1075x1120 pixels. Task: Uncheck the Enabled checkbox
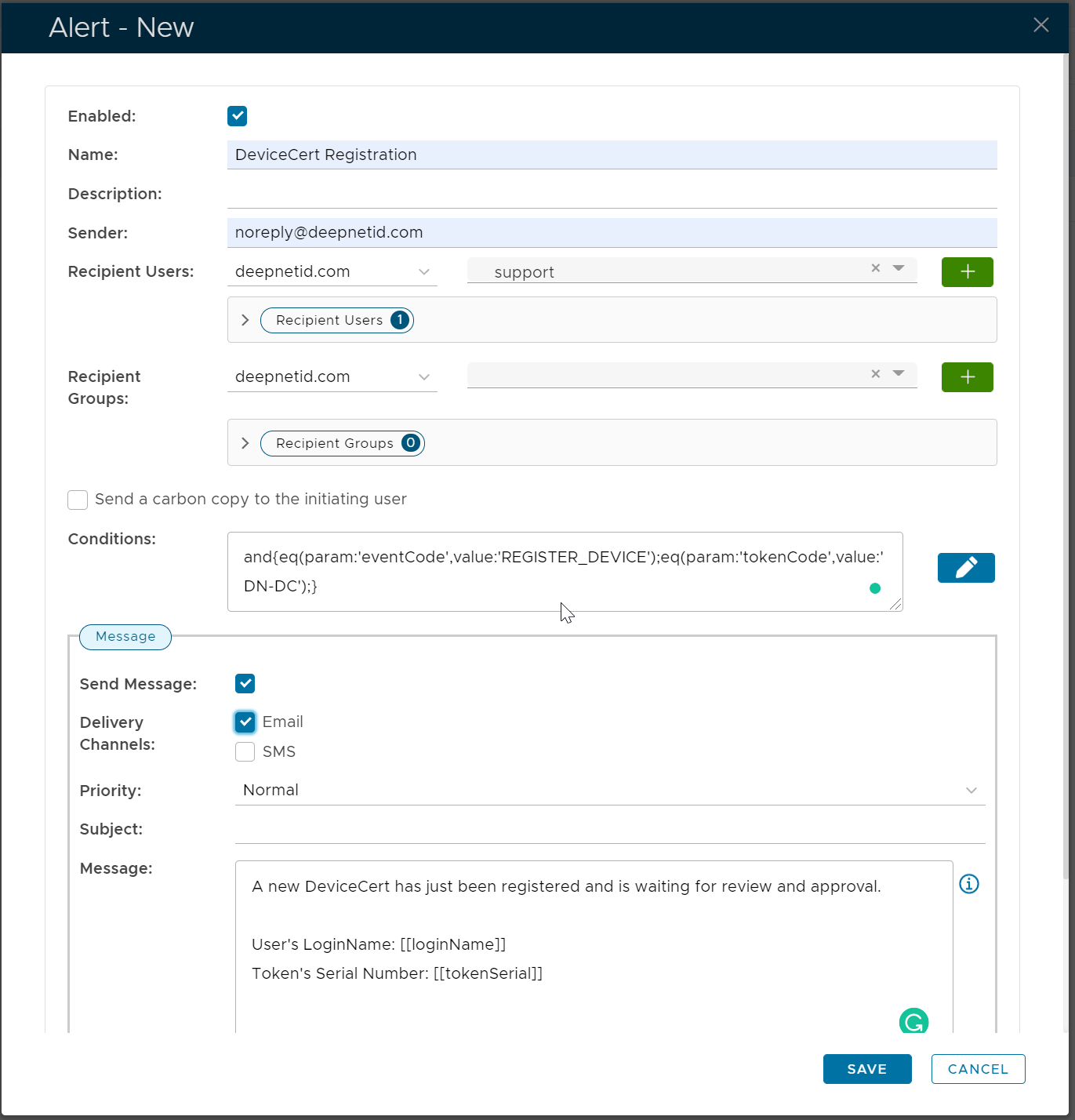[x=238, y=116]
